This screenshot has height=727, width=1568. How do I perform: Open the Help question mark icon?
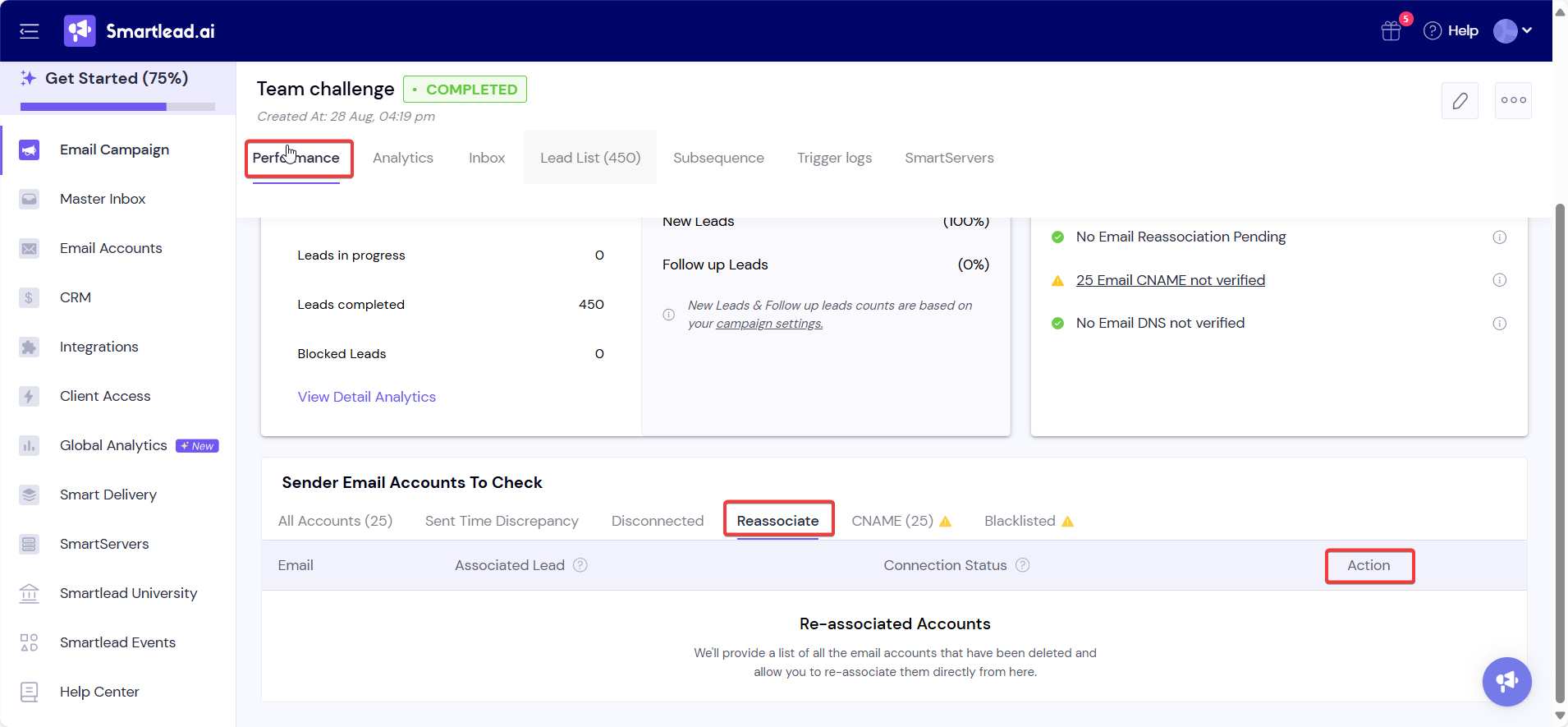1433,30
